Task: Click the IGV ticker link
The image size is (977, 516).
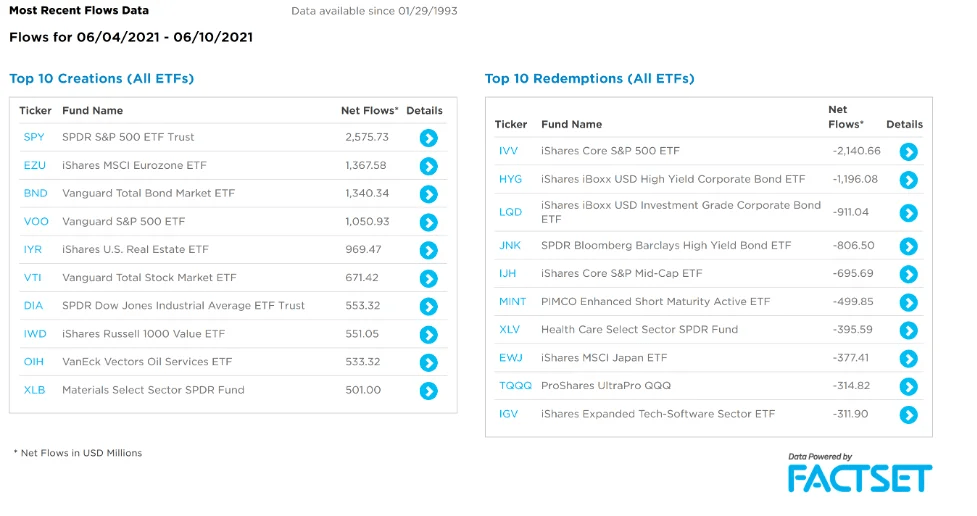Action: 508,413
